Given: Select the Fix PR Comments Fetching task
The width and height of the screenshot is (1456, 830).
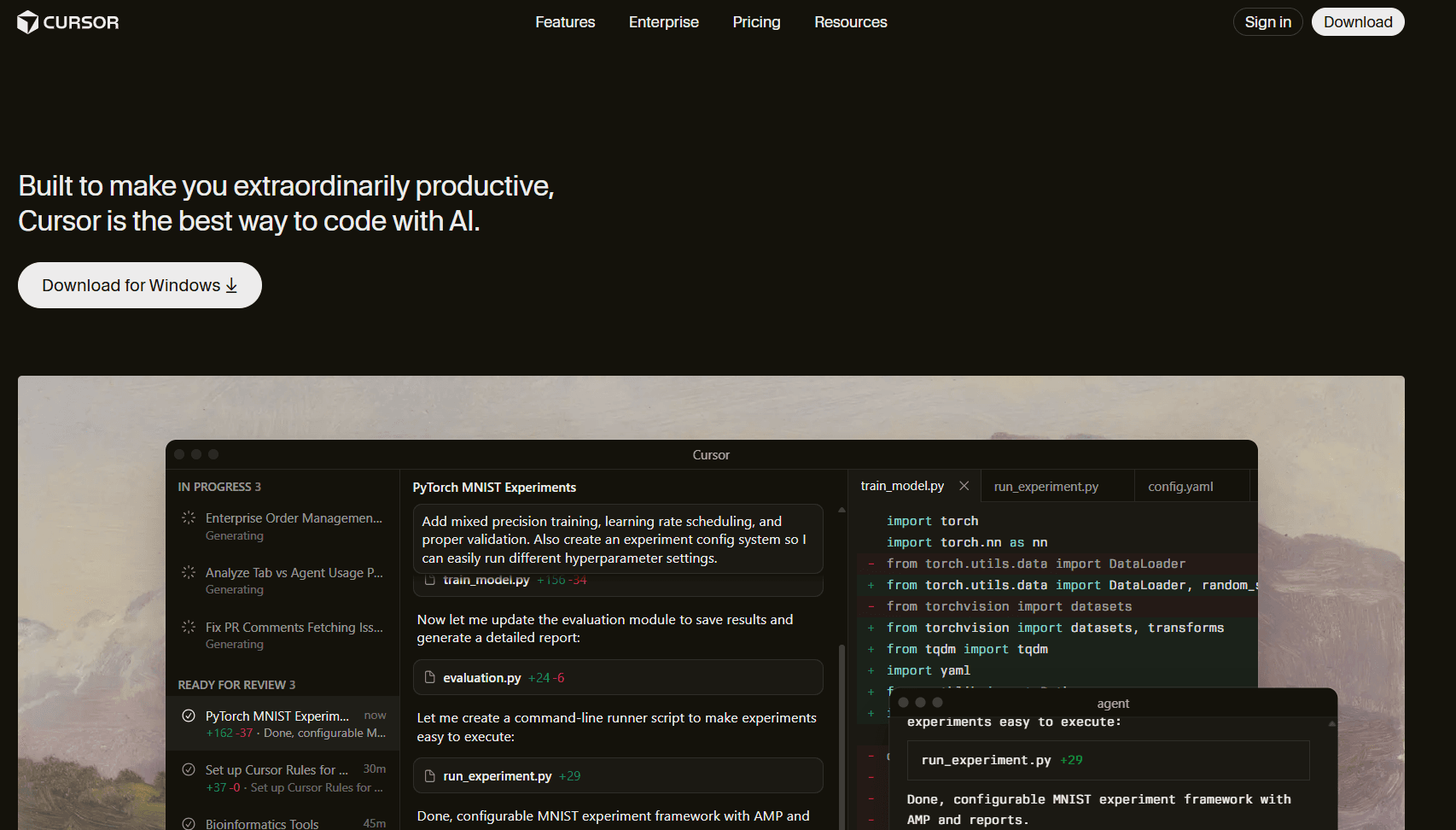Looking at the screenshot, I should tap(294, 628).
